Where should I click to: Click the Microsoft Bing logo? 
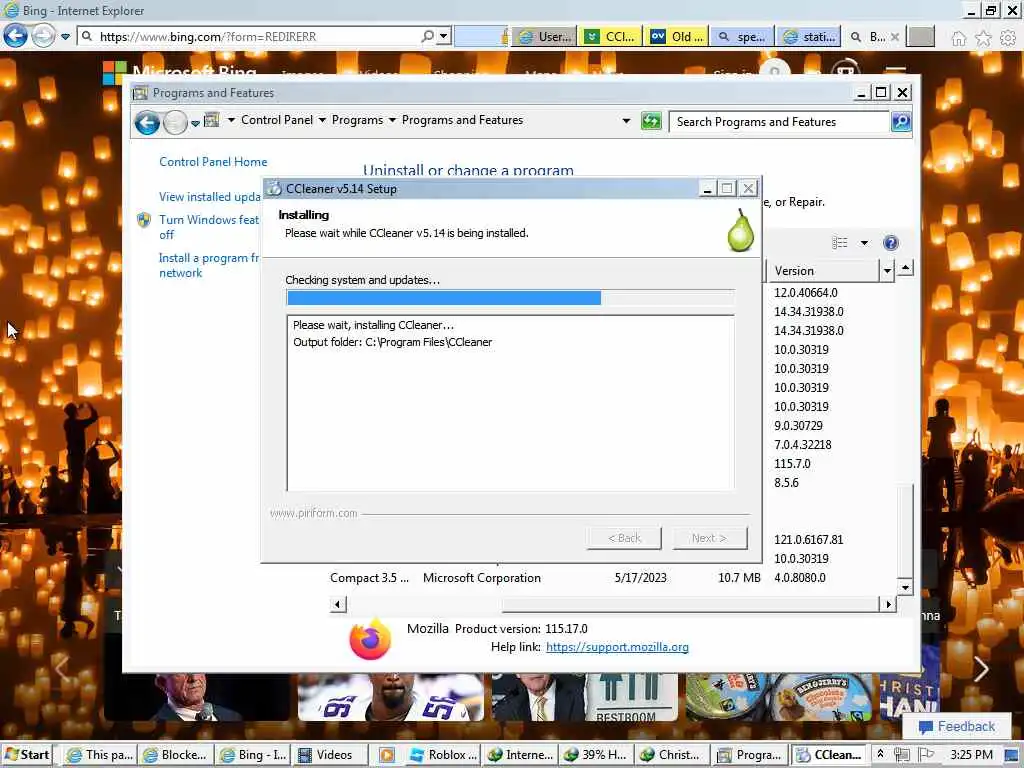180,71
